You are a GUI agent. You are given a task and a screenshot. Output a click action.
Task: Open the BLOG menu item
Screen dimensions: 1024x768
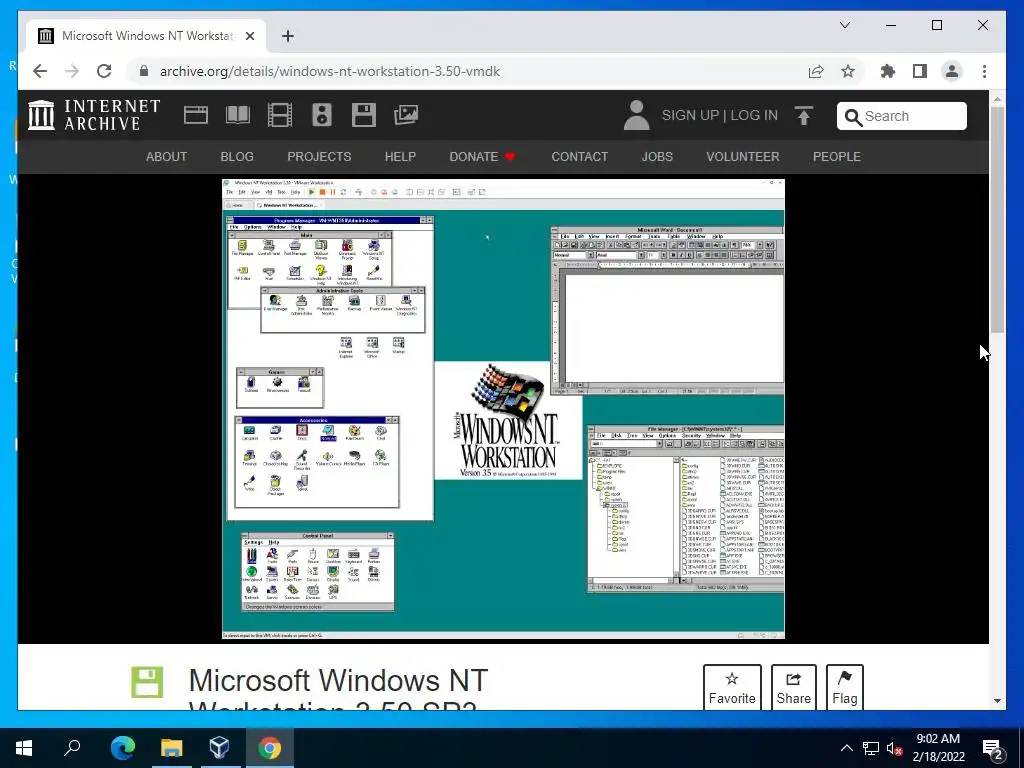[x=237, y=157]
